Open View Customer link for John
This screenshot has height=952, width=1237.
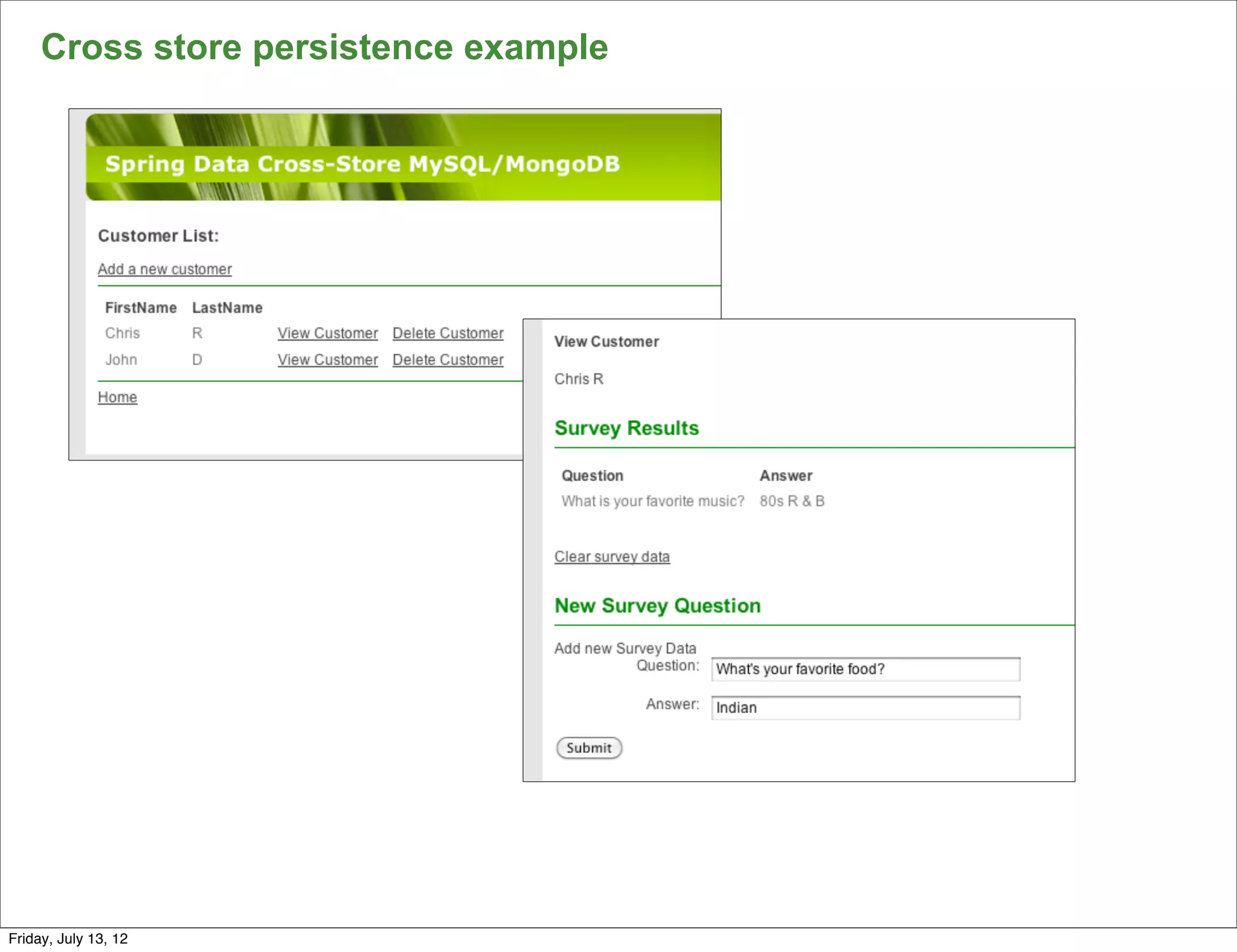327,359
